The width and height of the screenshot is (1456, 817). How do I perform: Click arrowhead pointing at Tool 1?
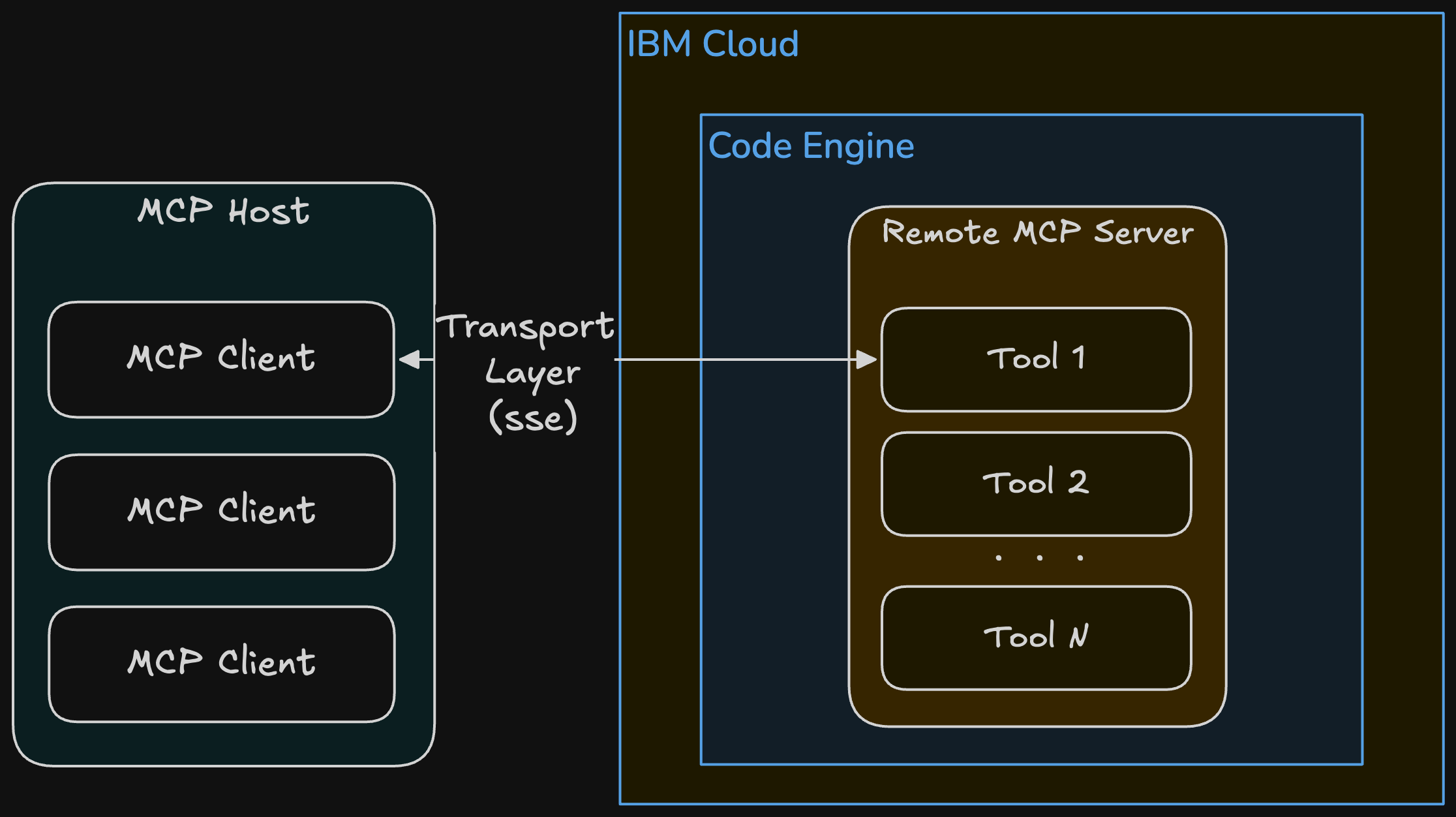tap(867, 360)
